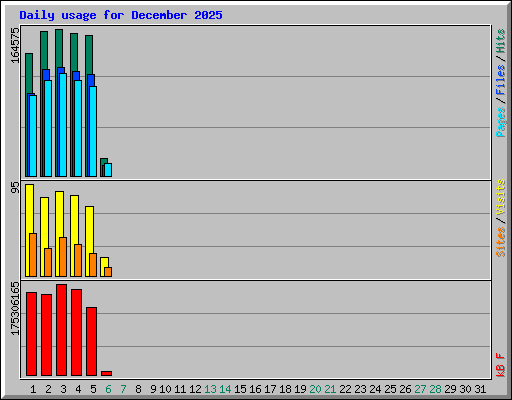Click green weekend day 7 label
512x400 pixels.
click(123, 389)
